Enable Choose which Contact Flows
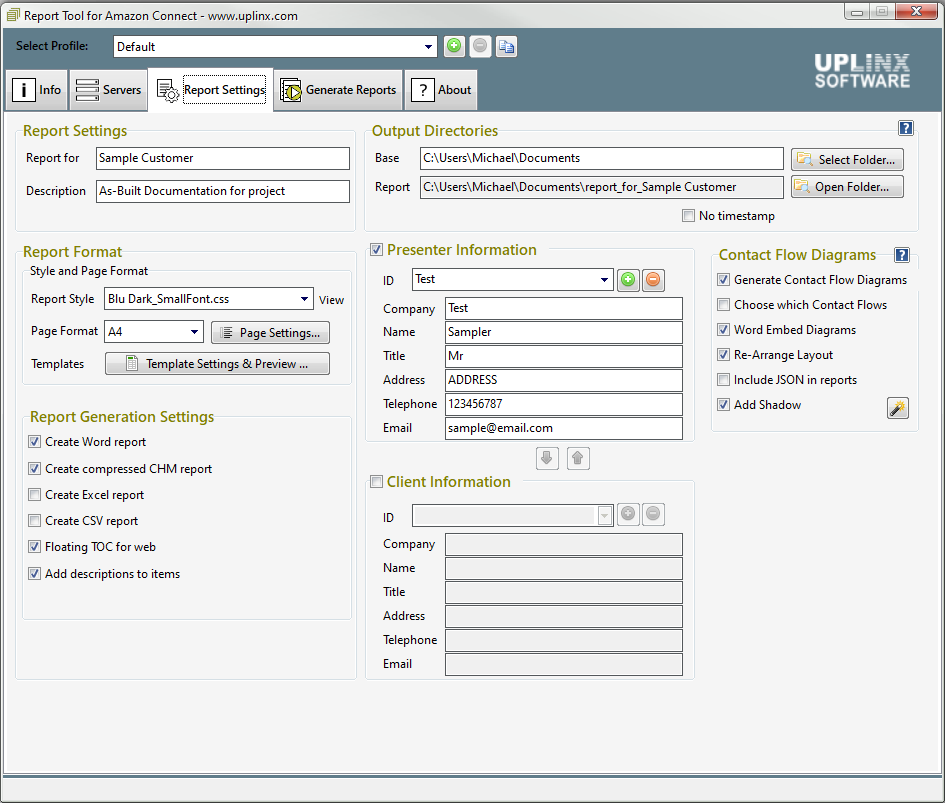Screen dimensions: 945x803 pos(723,305)
